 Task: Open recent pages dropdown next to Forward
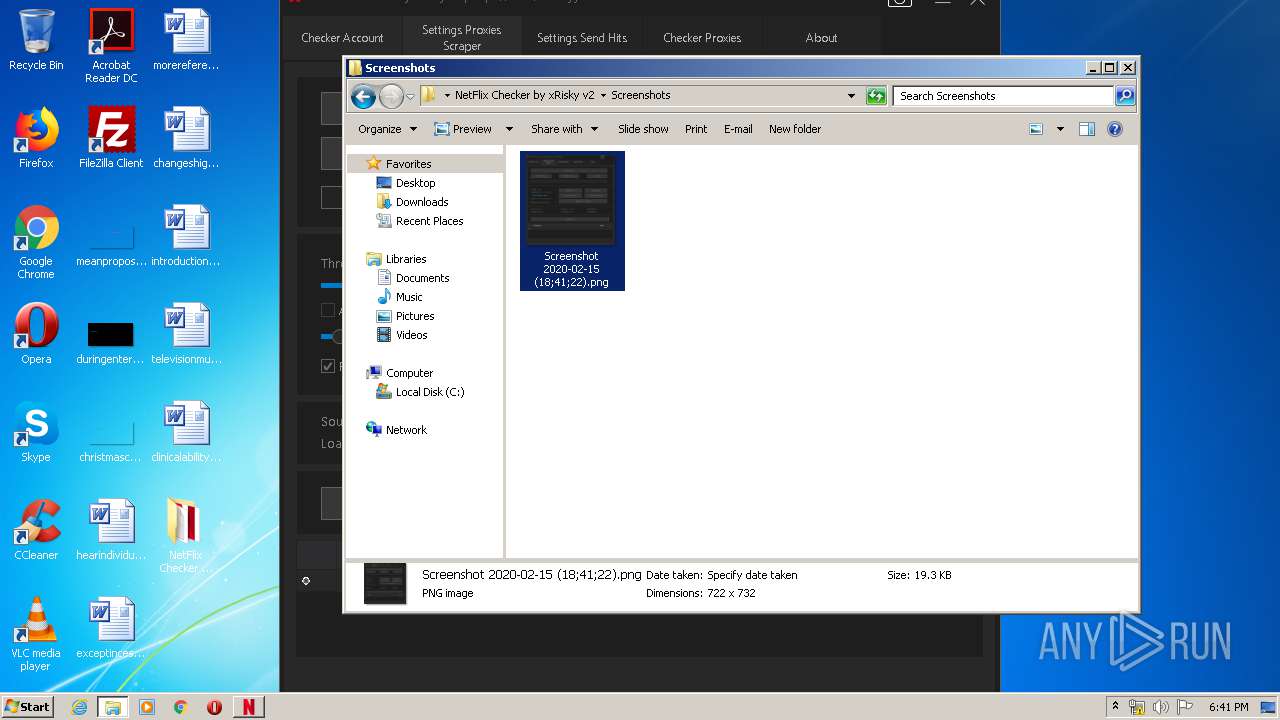point(410,97)
